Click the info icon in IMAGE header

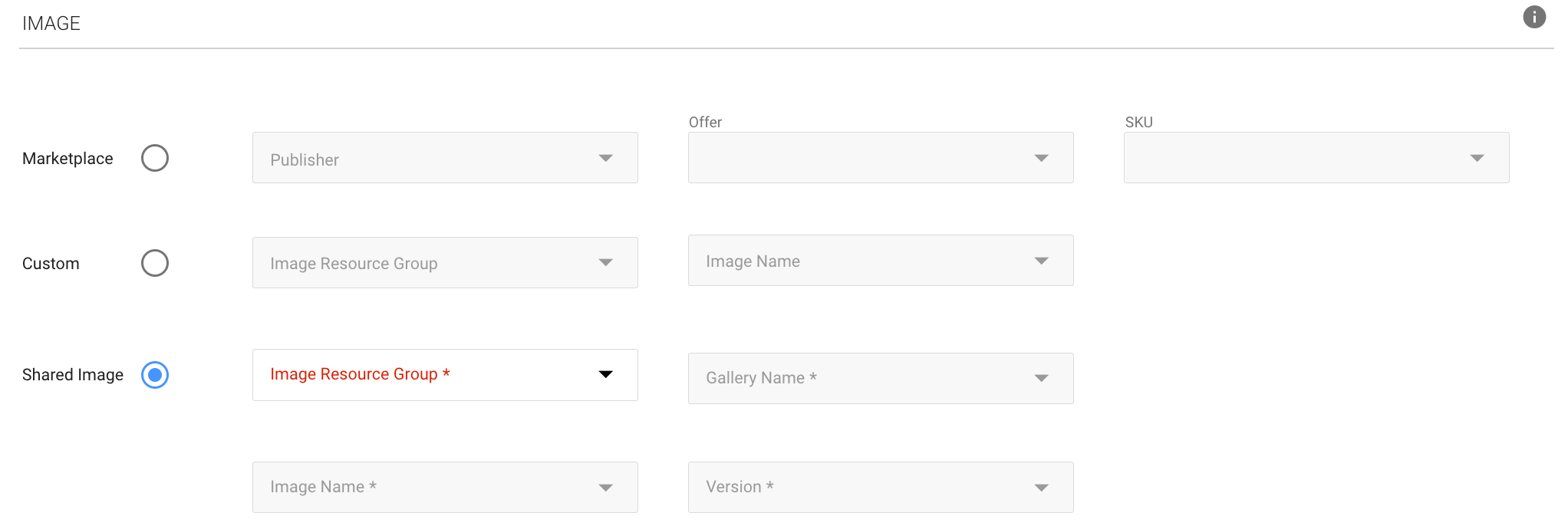[x=1533, y=17]
